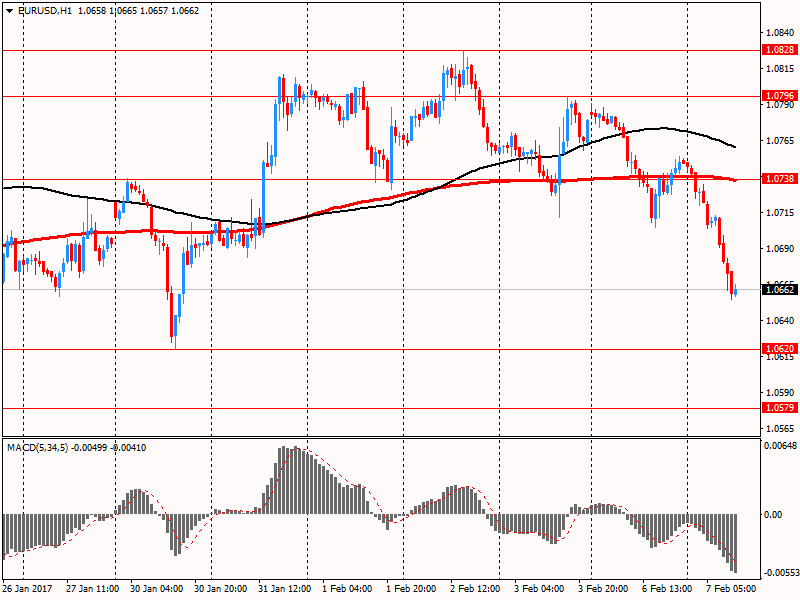800x600 pixels.
Task: Click the 6 Feb 13:00 time label
Action: [x=667, y=588]
